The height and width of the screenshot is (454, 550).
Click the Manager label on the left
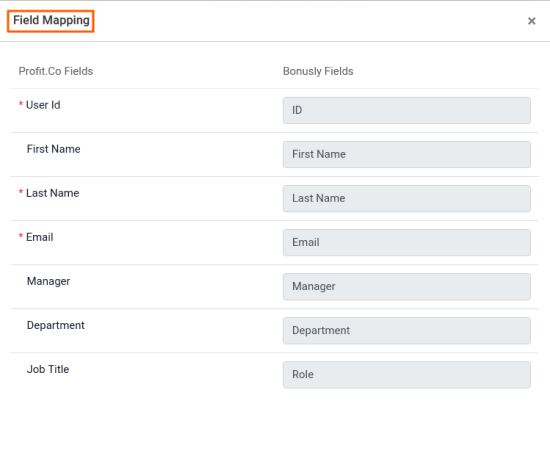(48, 281)
